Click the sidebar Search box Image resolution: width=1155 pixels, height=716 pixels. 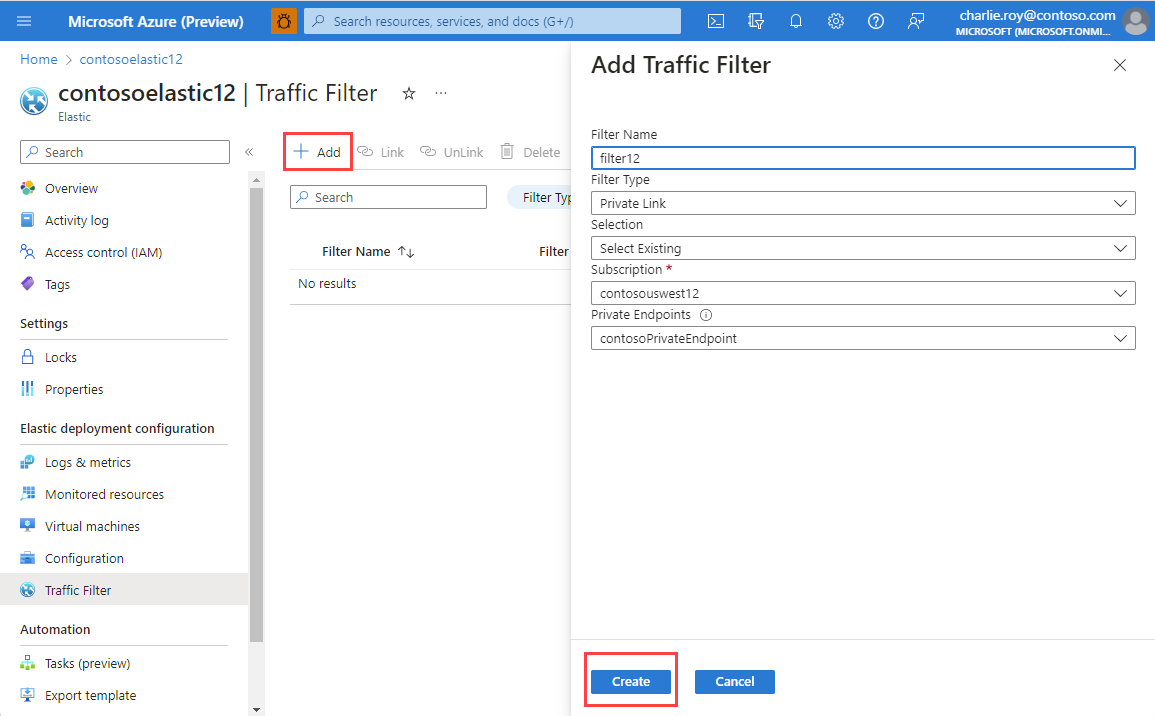pos(124,152)
